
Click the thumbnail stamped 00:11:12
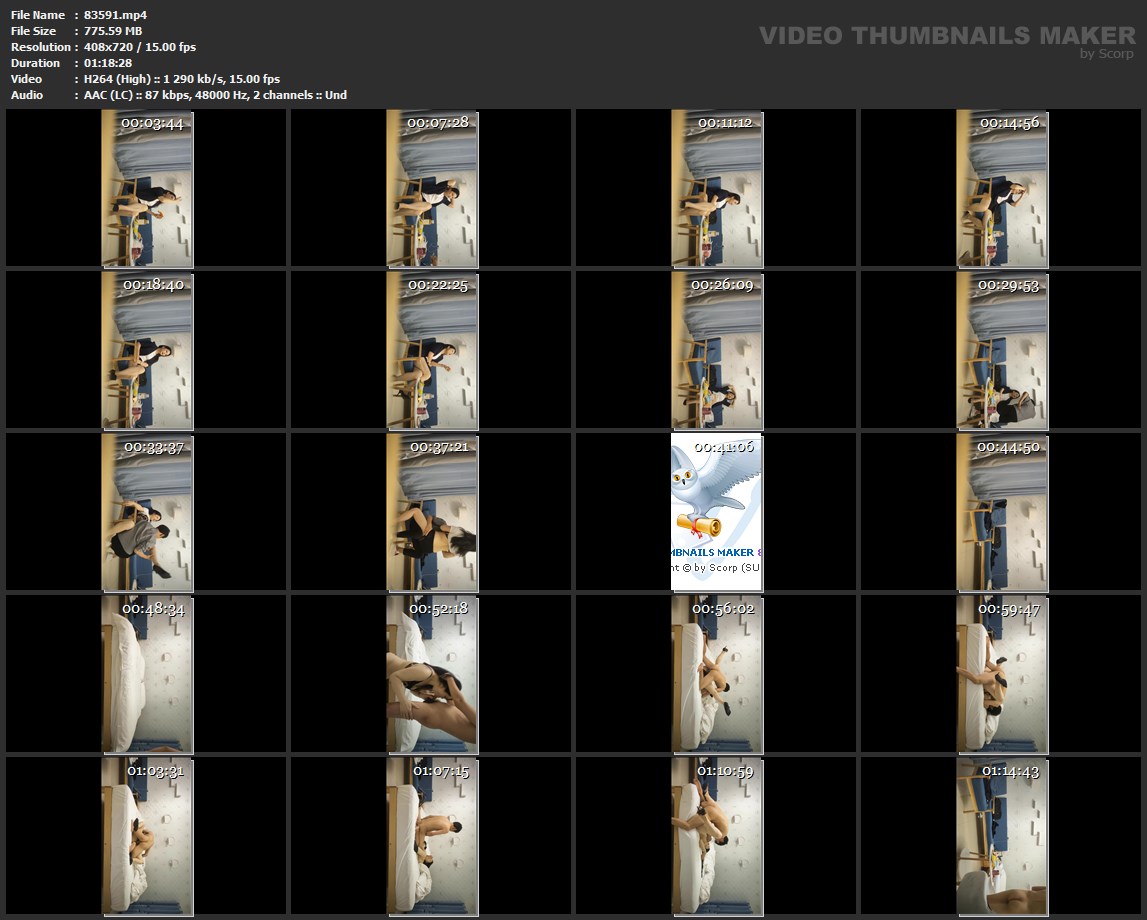[717, 189]
